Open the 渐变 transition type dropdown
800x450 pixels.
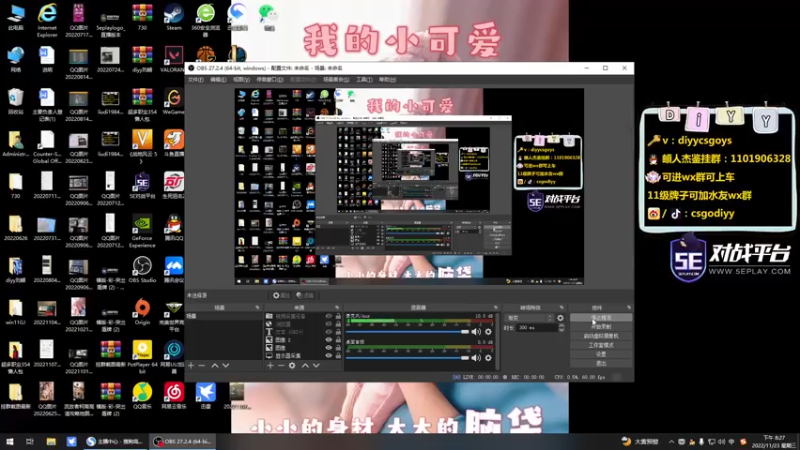coord(529,318)
